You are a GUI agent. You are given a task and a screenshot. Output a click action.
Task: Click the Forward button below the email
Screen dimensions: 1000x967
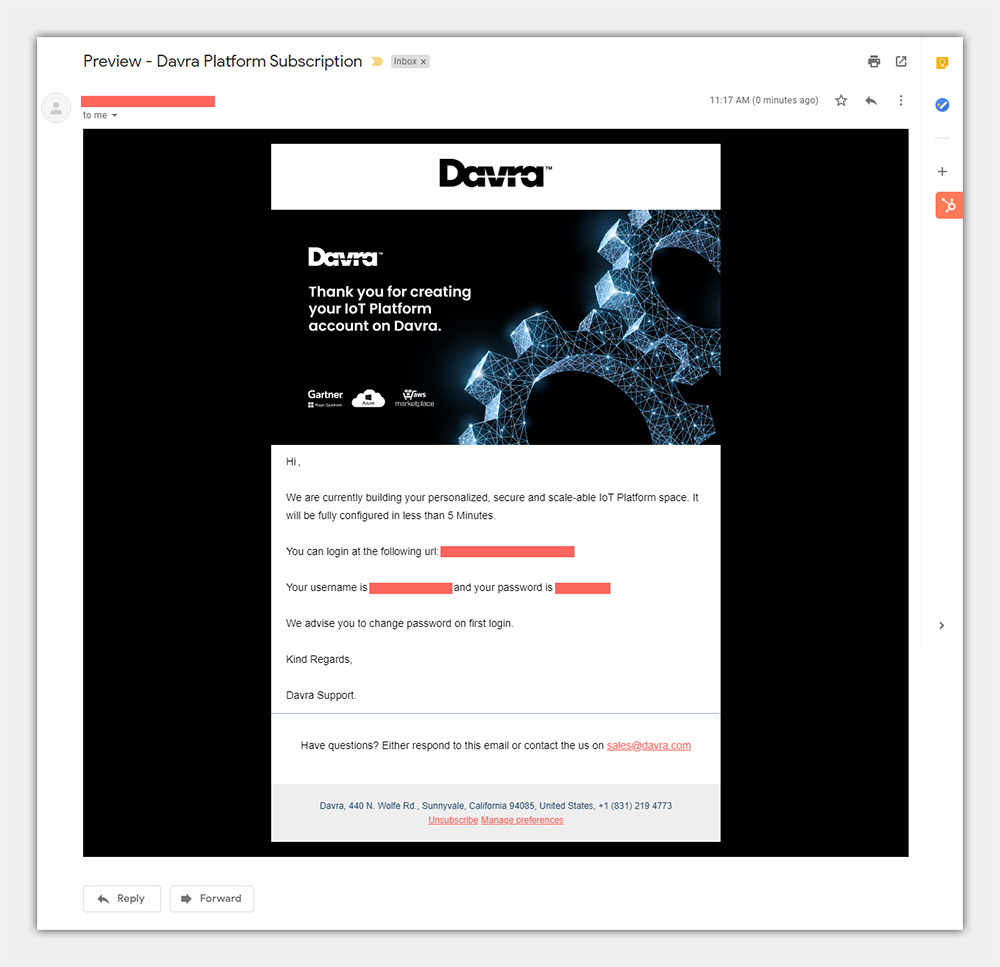(212, 898)
